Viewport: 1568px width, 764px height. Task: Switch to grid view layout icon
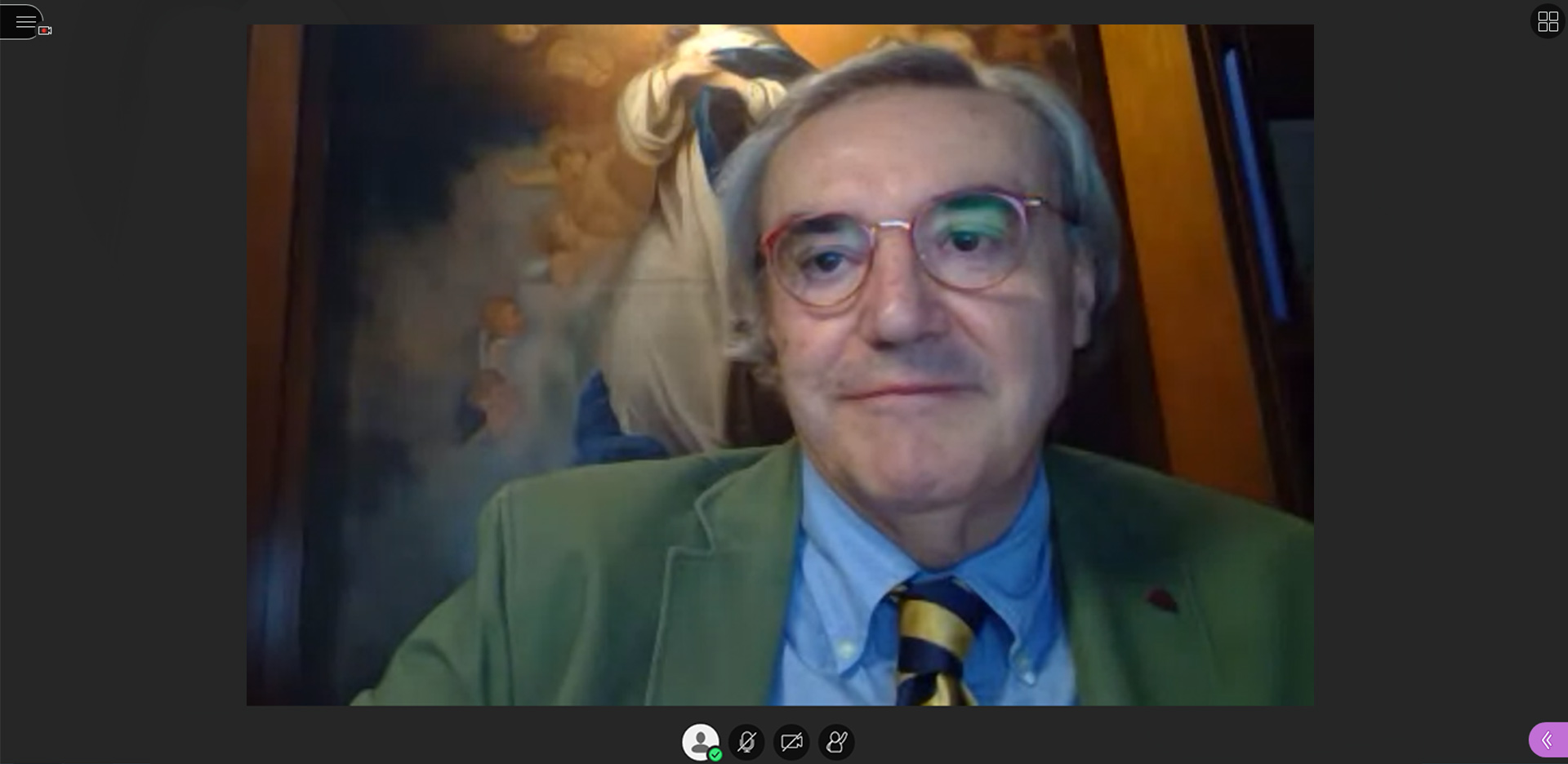coord(1548,21)
